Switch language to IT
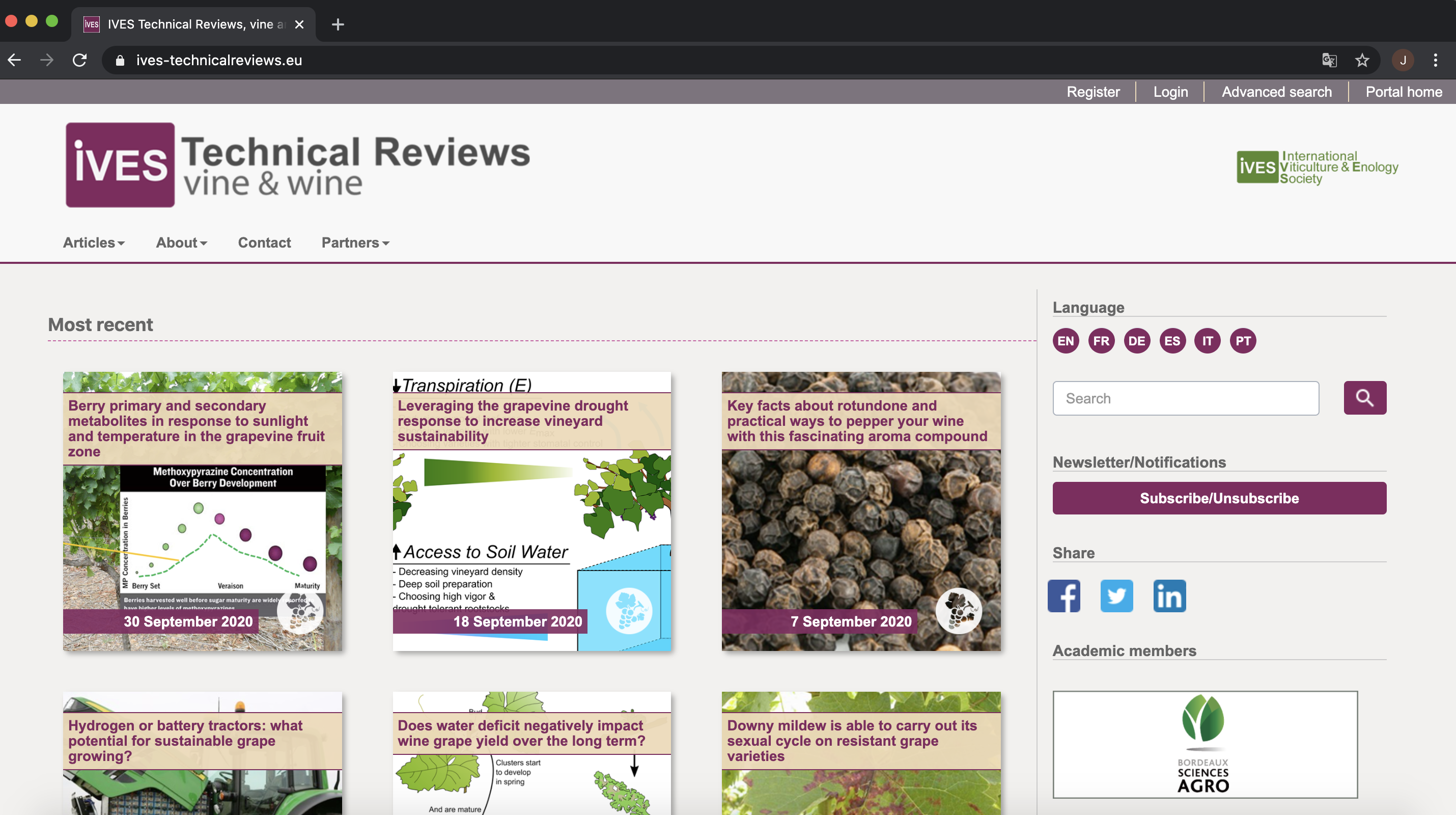 click(x=1207, y=340)
